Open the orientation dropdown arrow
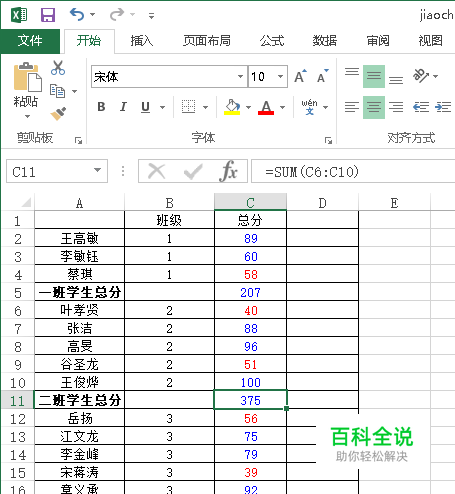 tap(435, 77)
